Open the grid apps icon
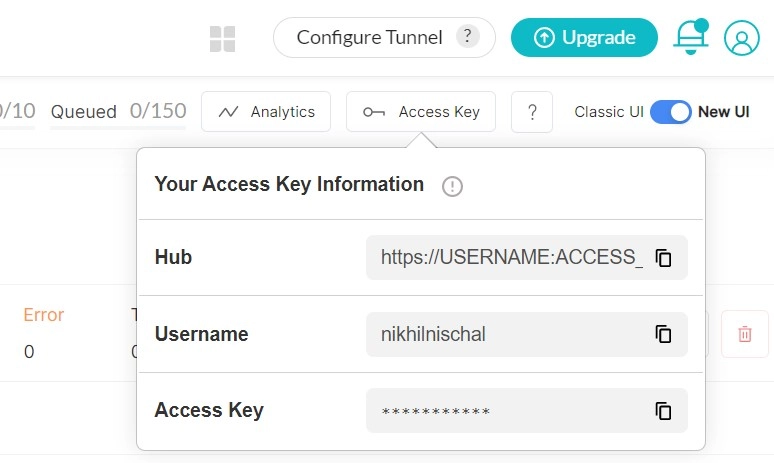The width and height of the screenshot is (774, 463). (x=222, y=39)
